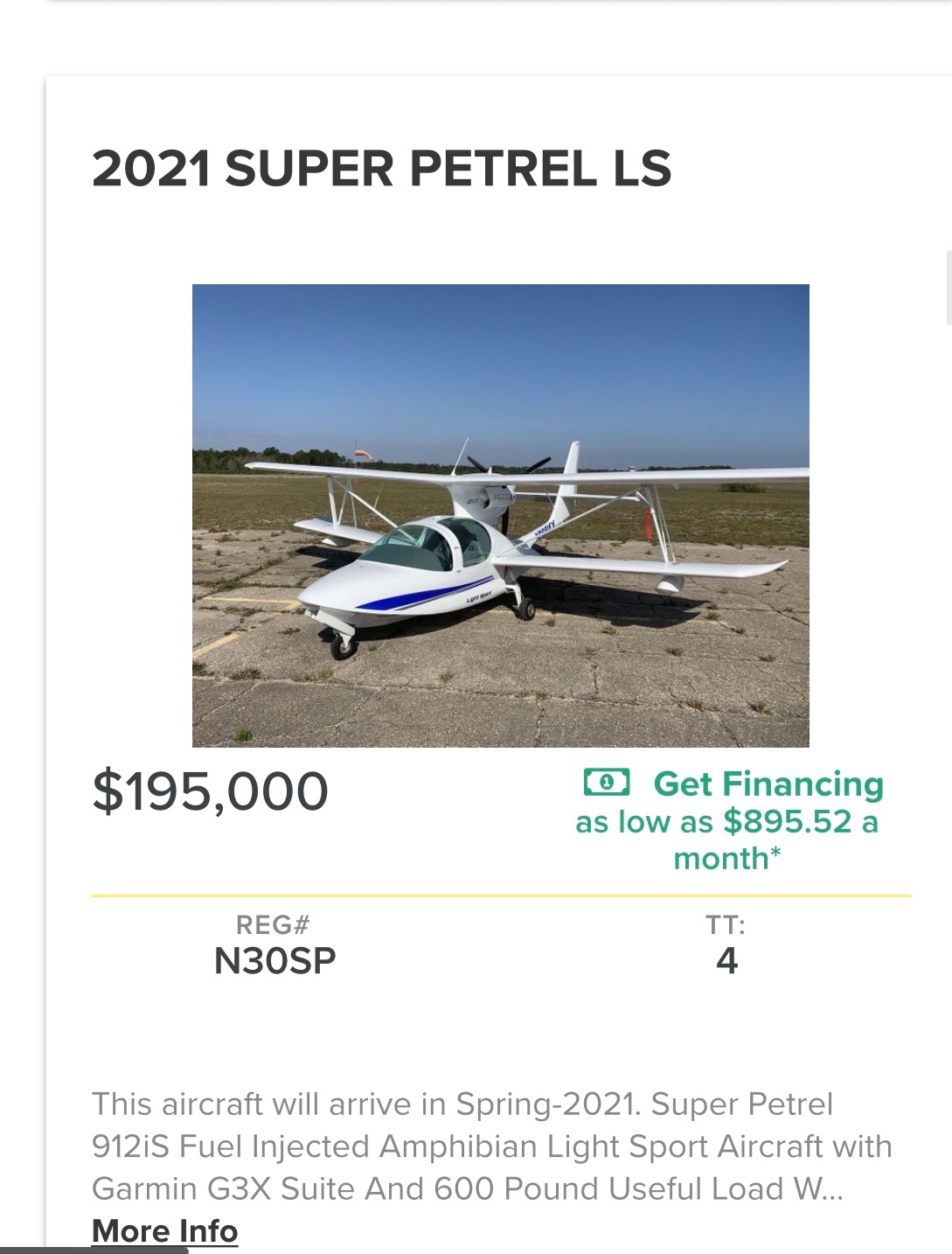952x1254 pixels.
Task: Click the scrollbar on the right edge
Action: (949, 287)
